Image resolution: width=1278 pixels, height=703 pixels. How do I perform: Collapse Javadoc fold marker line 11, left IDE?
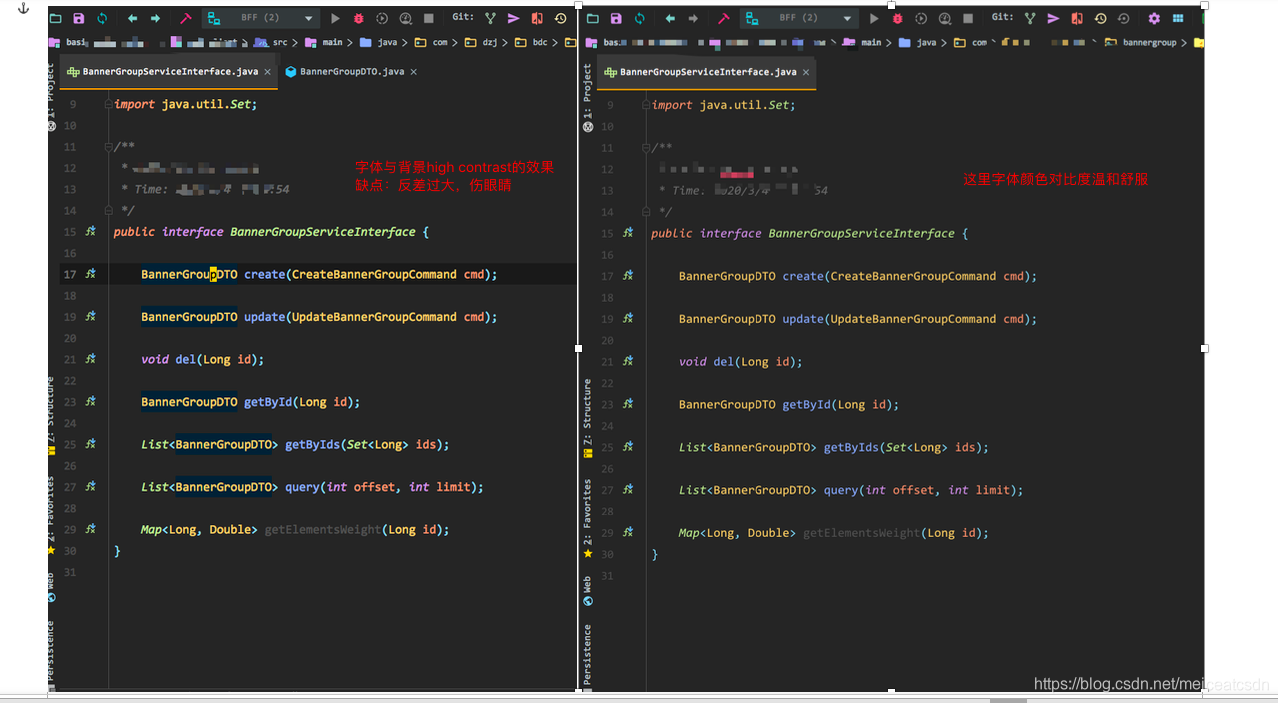[111, 146]
